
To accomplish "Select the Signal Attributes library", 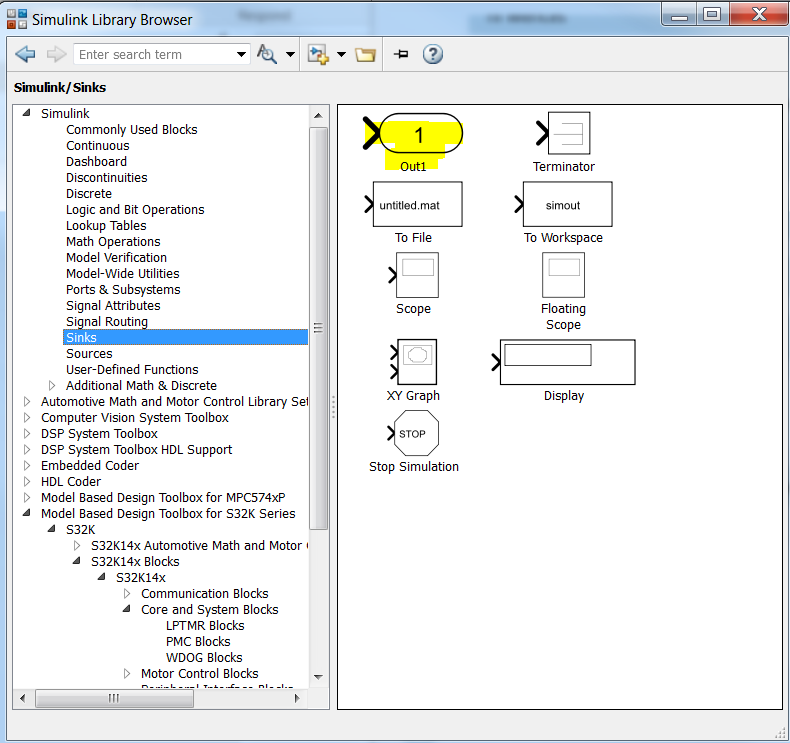I will point(113,306).
